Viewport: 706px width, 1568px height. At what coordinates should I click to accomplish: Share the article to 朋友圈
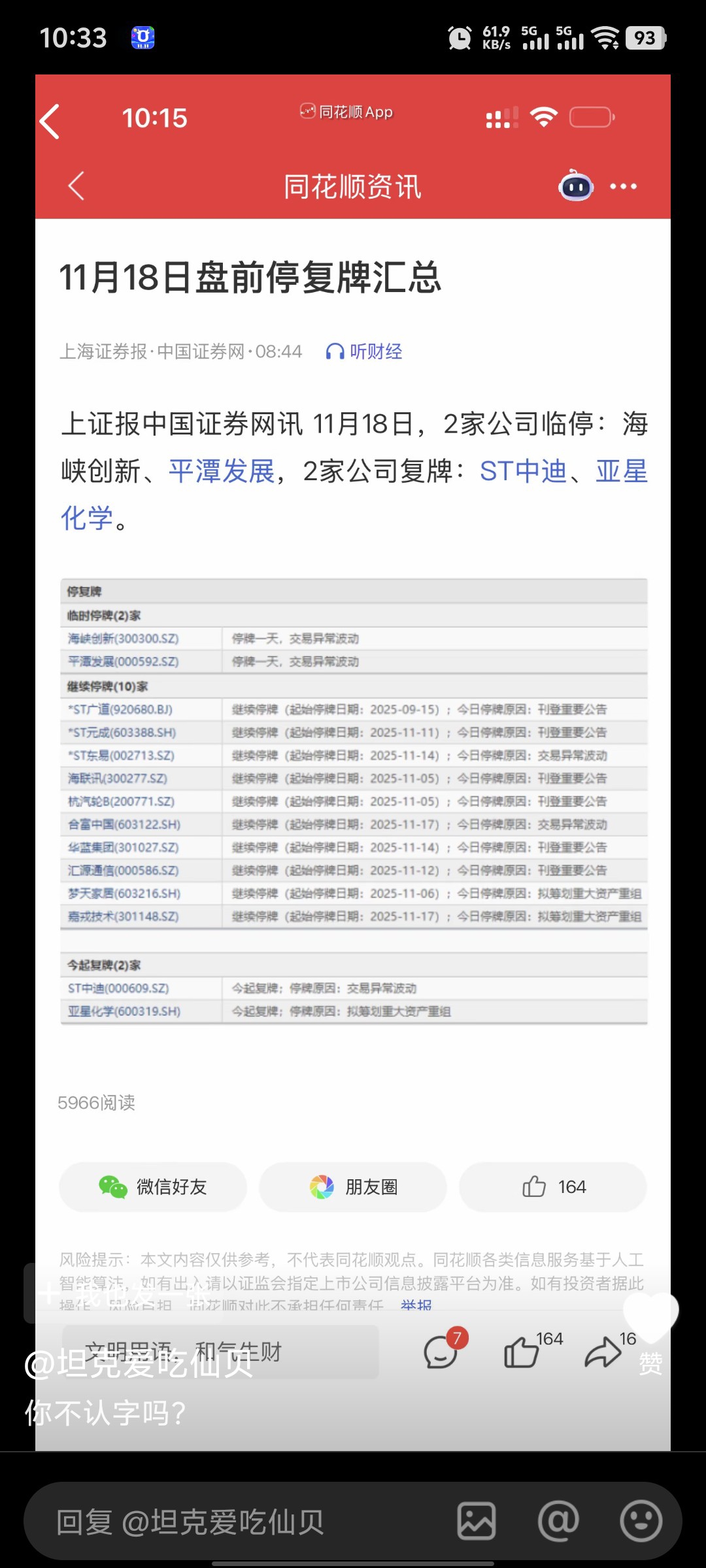[353, 1186]
